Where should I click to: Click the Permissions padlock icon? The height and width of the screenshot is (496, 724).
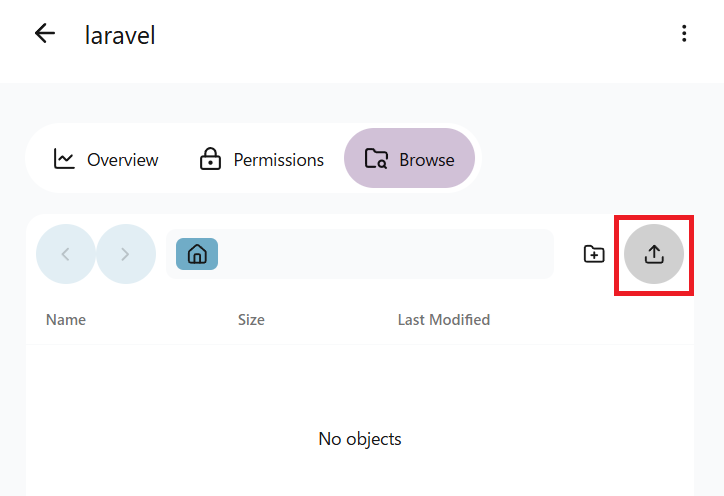click(210, 159)
